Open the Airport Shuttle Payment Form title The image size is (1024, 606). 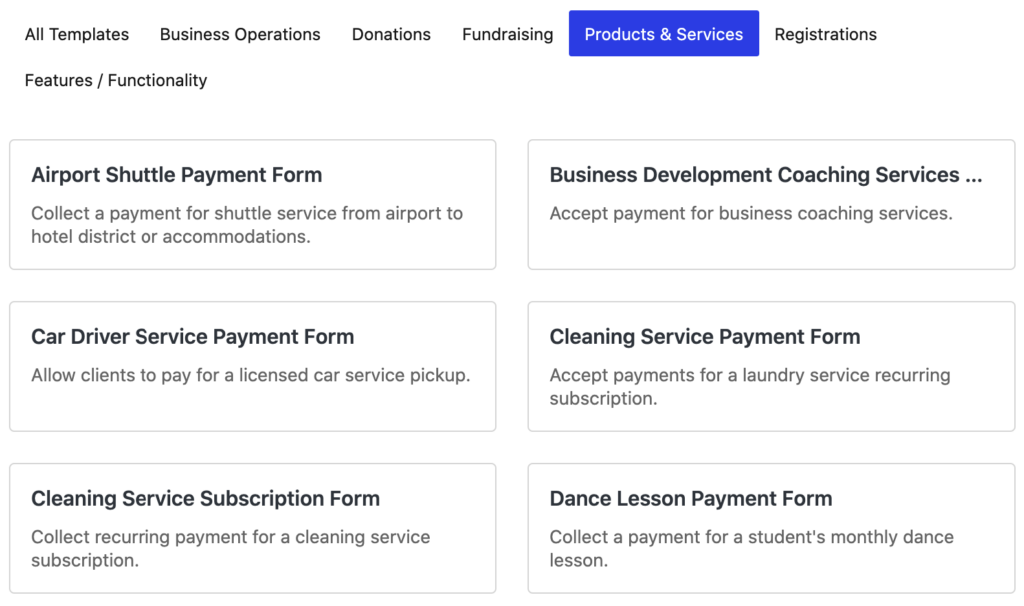coord(177,175)
